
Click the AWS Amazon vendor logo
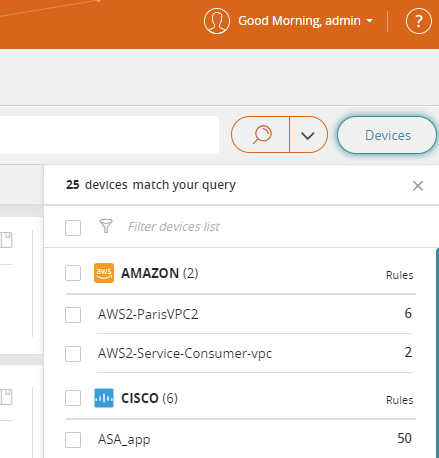[x=104, y=273]
